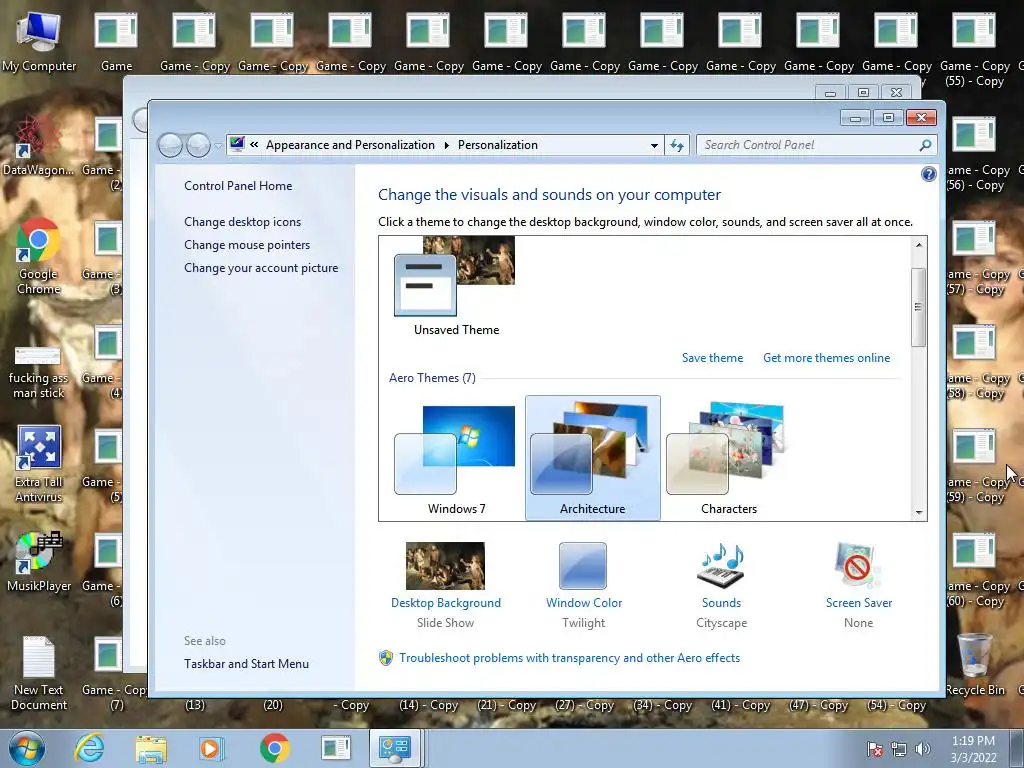Open Google Chrome from the taskbar

click(x=274, y=748)
